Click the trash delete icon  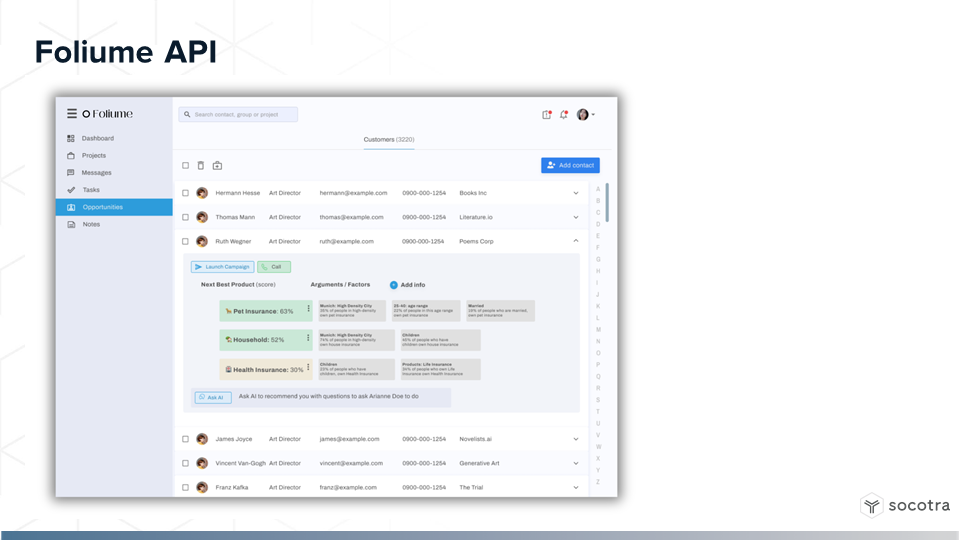pos(201,165)
